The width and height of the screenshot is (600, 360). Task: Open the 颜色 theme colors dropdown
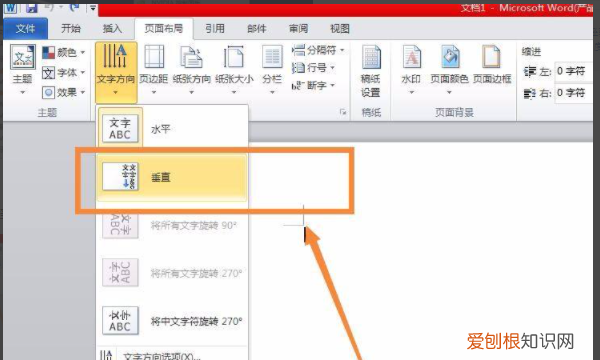64,52
